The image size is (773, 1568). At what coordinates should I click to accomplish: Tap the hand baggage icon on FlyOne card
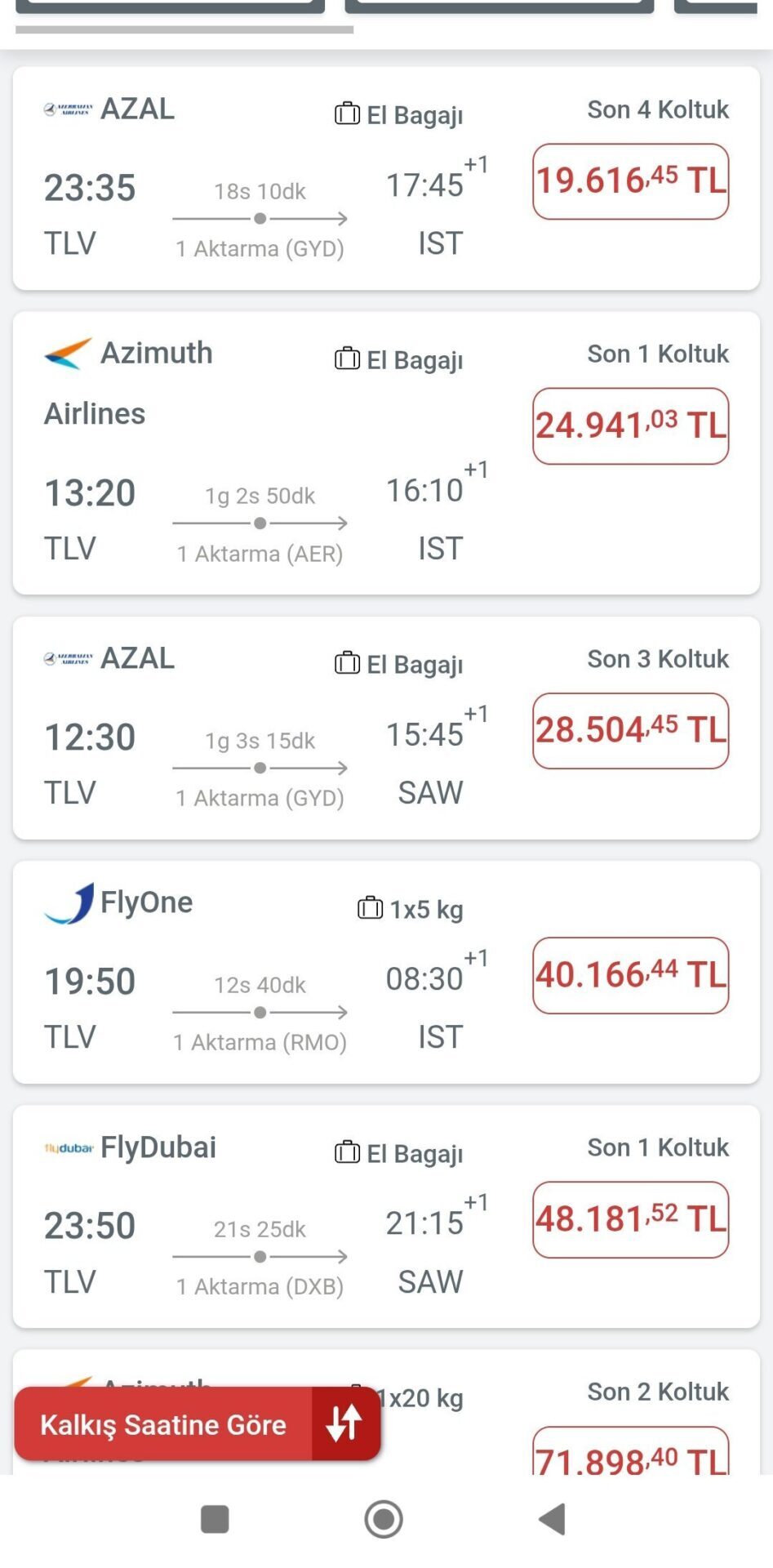click(370, 908)
